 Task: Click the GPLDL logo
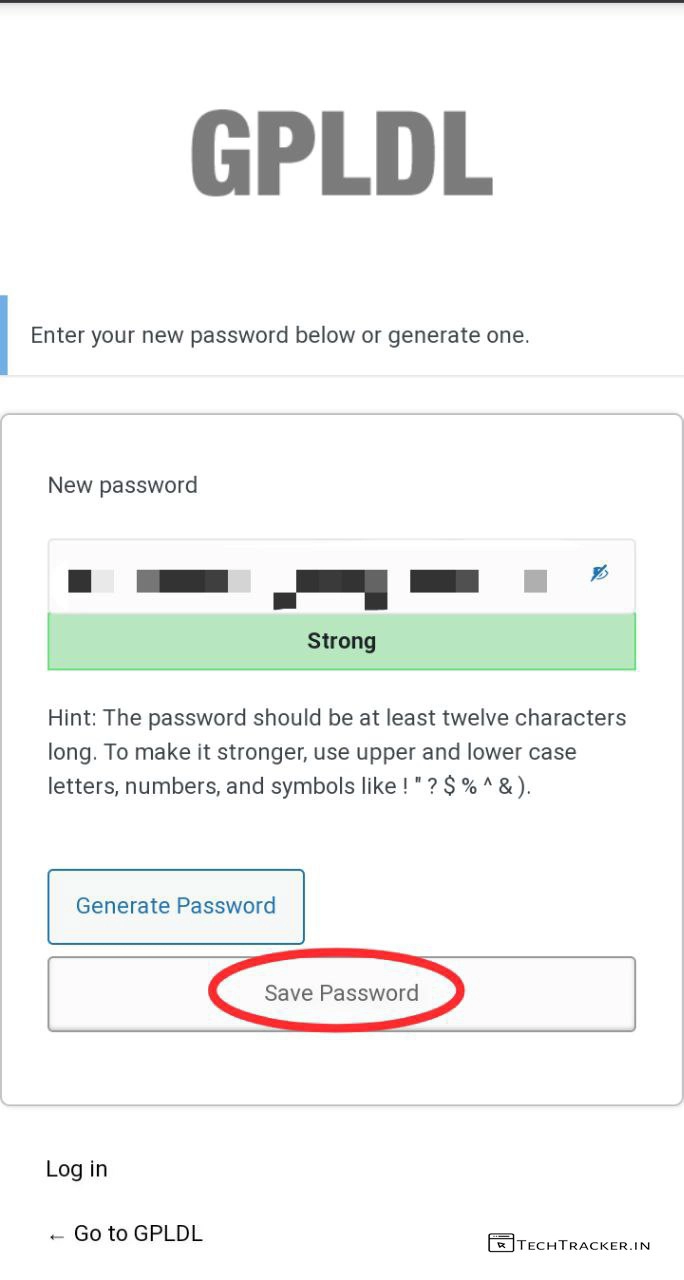tap(341, 153)
